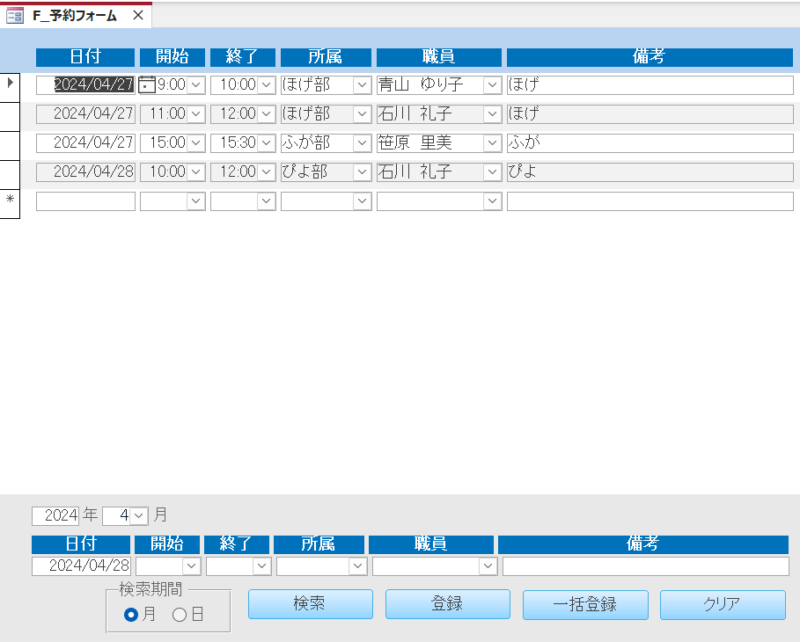Open the 10:00 start dropdown in ぴよ row

[x=196, y=172]
